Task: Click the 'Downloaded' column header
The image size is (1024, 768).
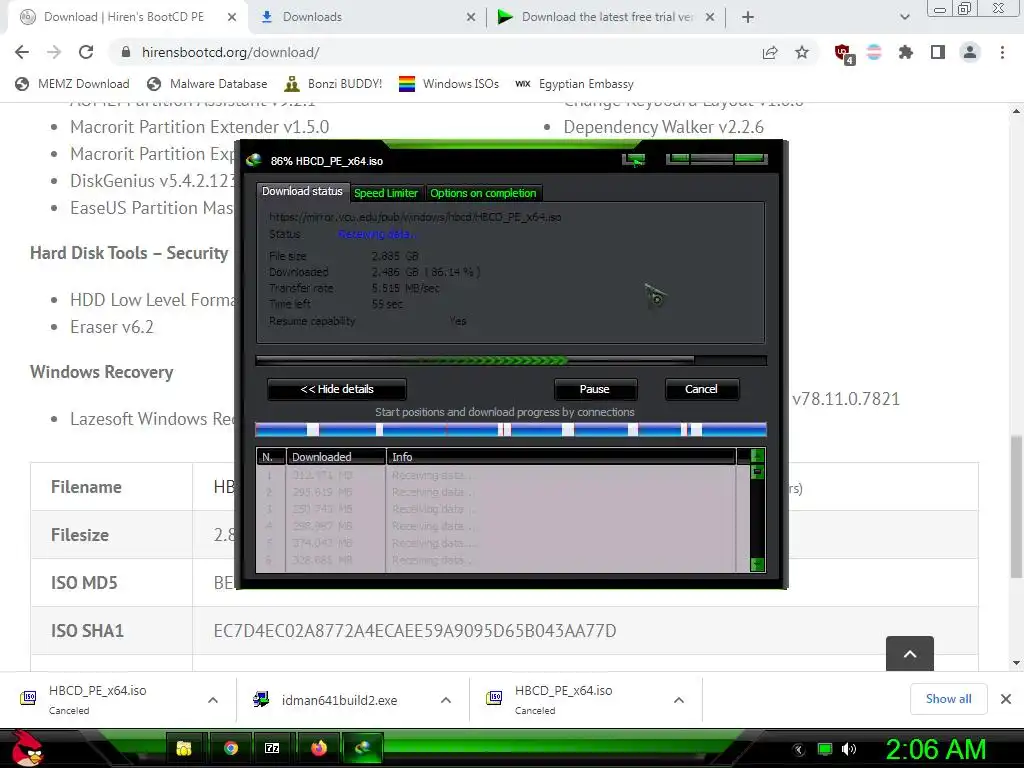Action: 336,456
